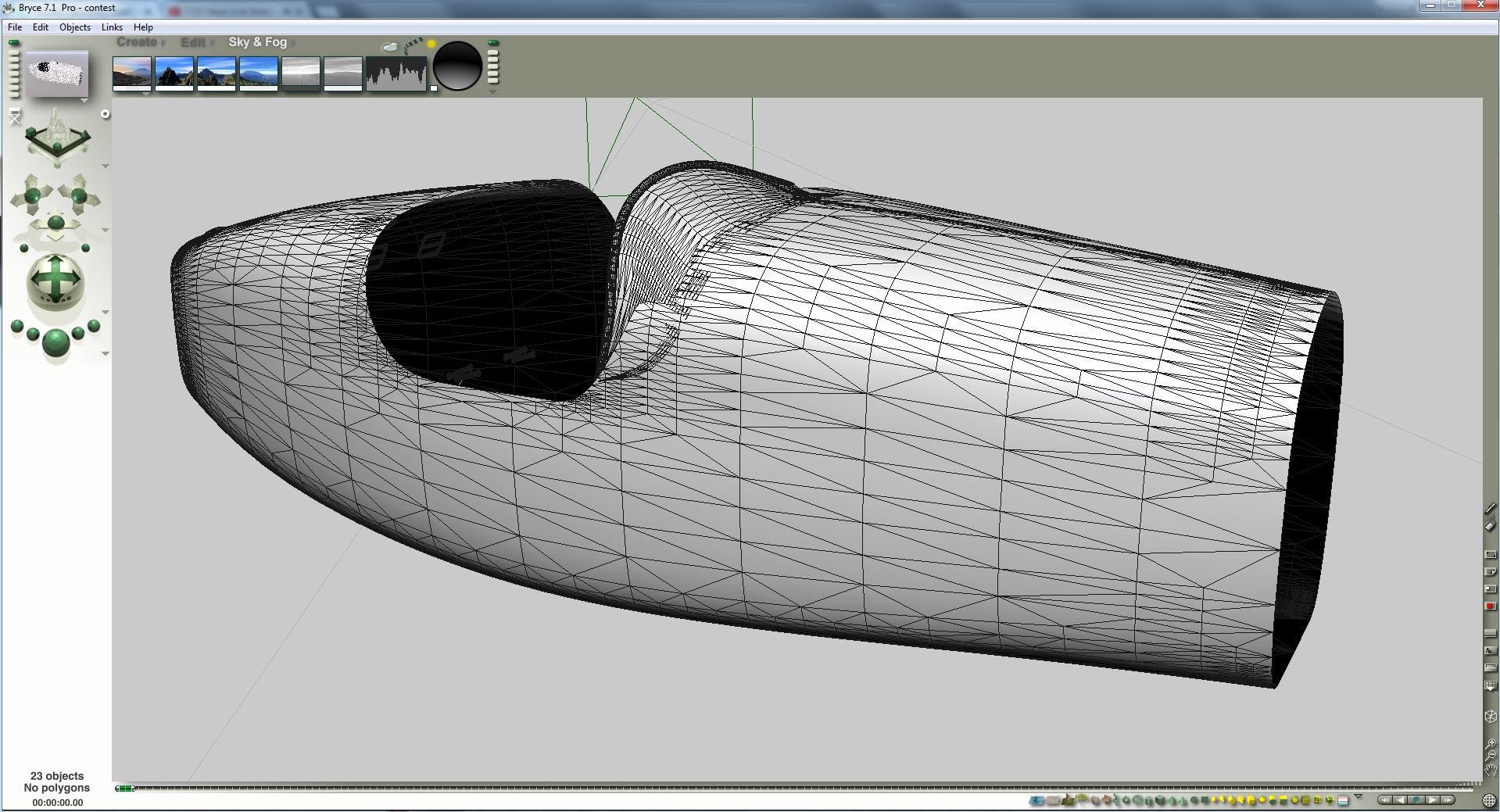Click VCR previous object arrow
Viewport: 1500px width, 812px height.
click(1400, 799)
